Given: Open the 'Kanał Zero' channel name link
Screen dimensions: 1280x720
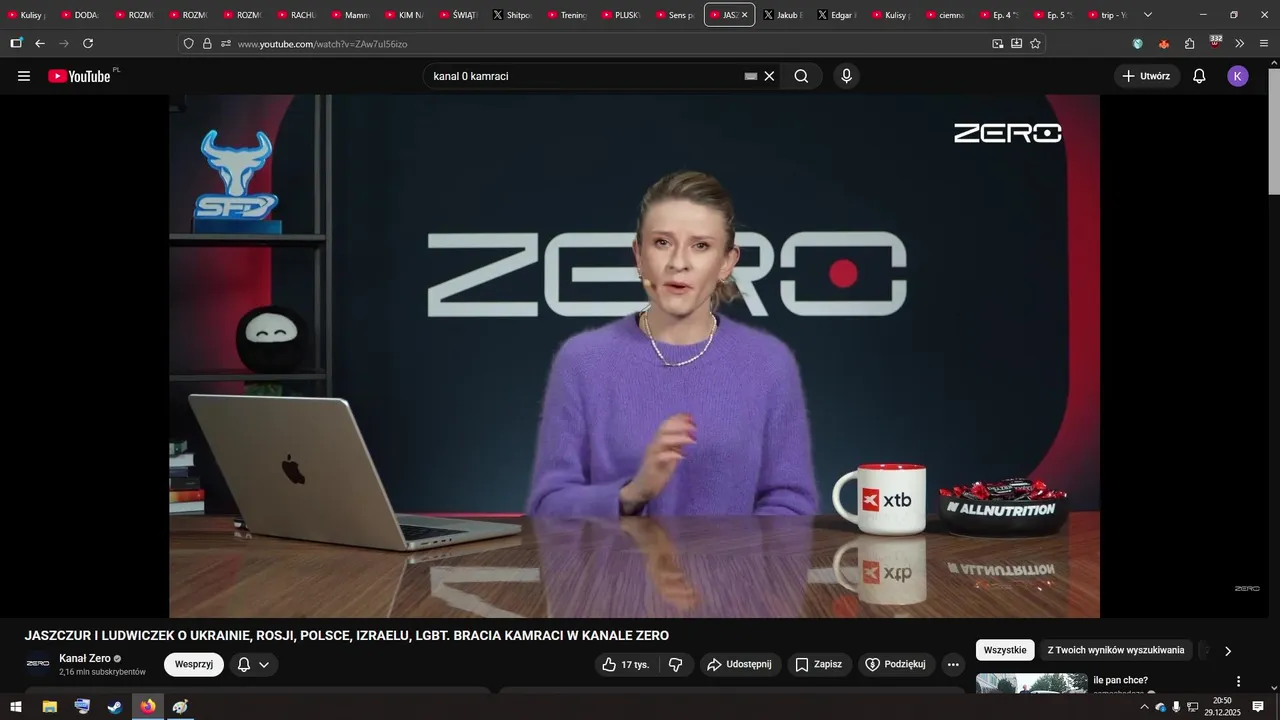Looking at the screenshot, I should 85,658.
